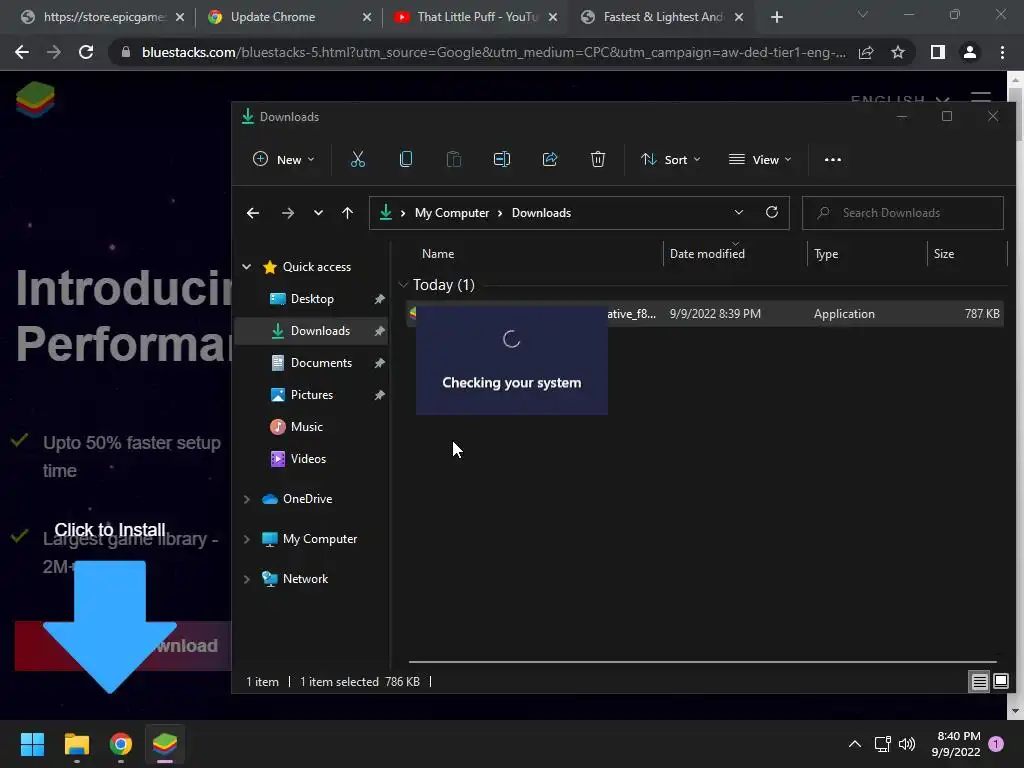The height and width of the screenshot is (768, 1024).
Task: Share this page from Chrome address bar
Action: (x=866, y=52)
